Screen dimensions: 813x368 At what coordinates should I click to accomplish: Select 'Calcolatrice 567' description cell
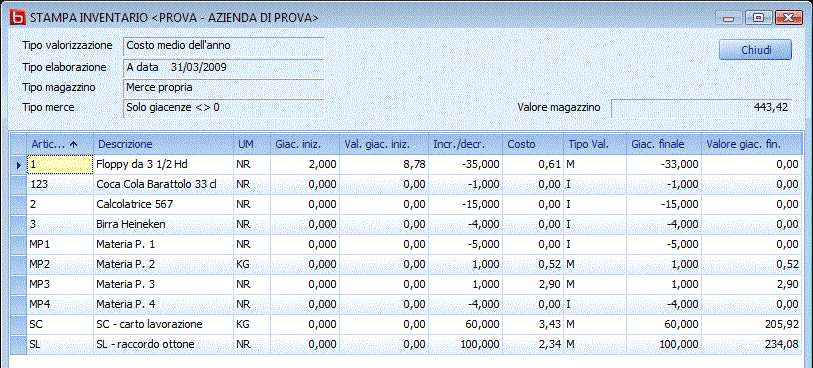tap(163, 205)
